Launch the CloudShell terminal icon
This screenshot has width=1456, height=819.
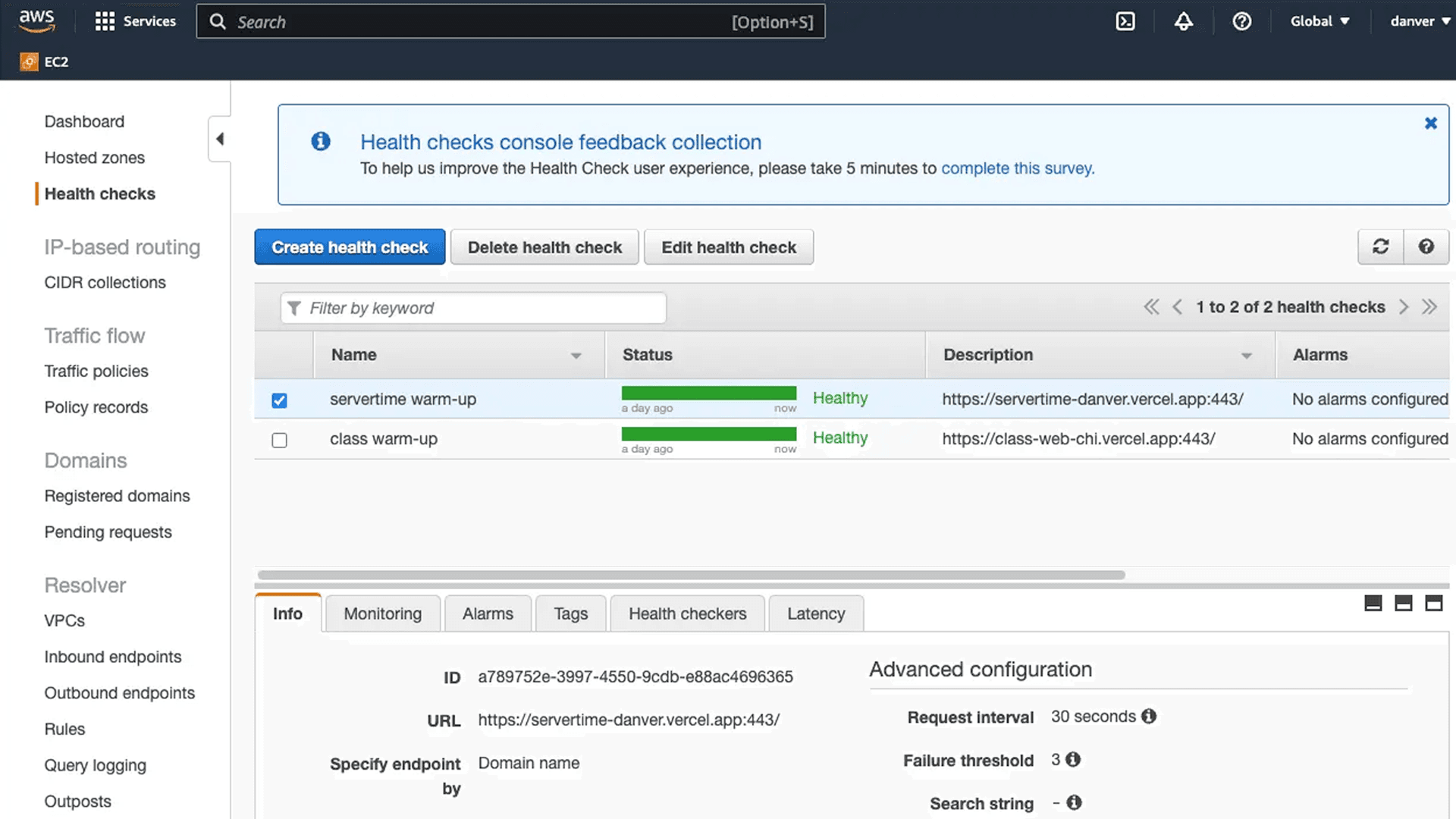(x=1125, y=21)
